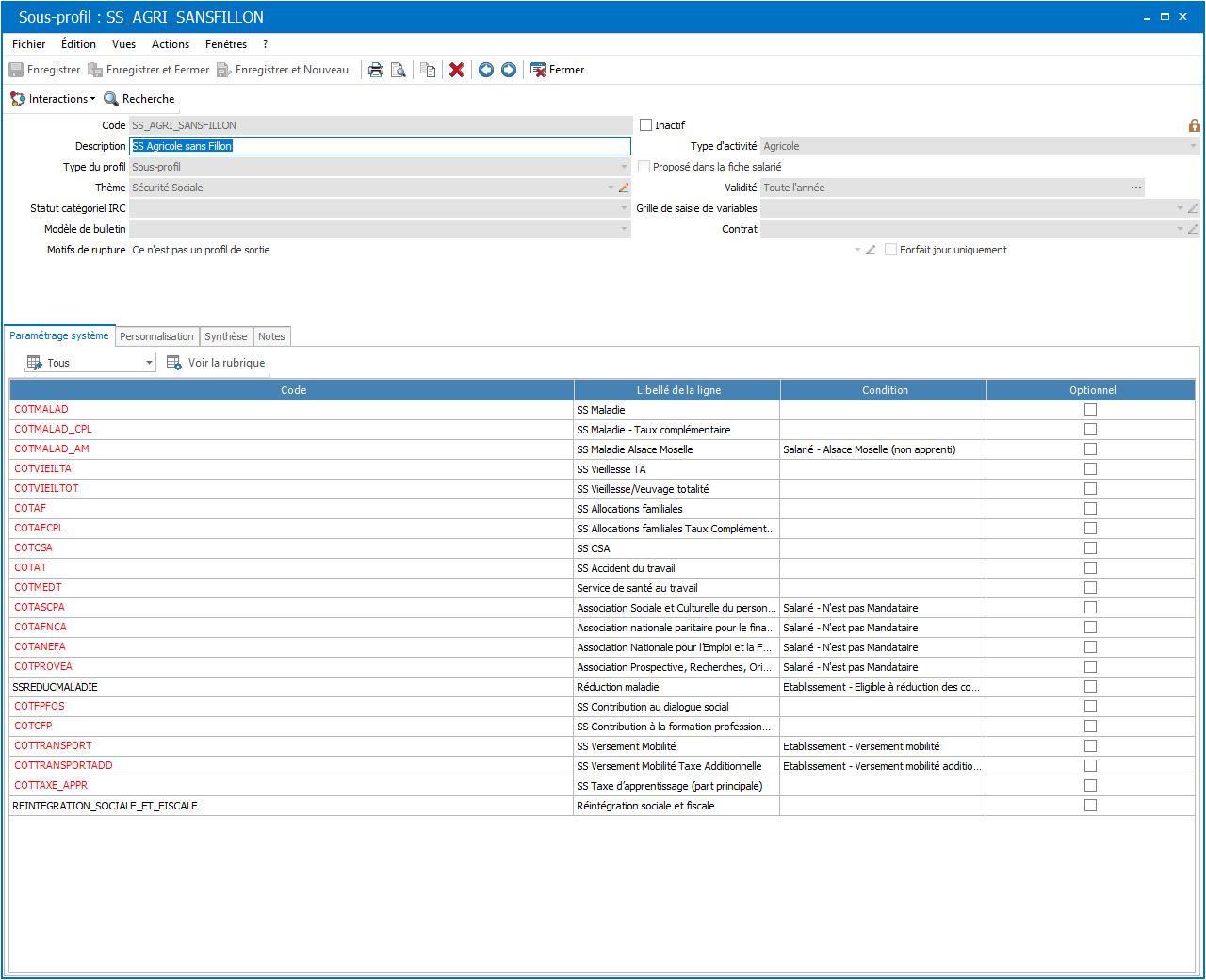This screenshot has height=980, width=1206.
Task: Click the duplicate document icon
Action: pos(428,70)
